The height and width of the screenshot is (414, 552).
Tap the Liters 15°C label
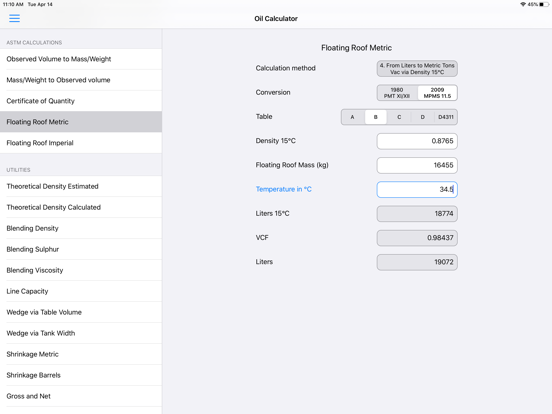(272, 213)
